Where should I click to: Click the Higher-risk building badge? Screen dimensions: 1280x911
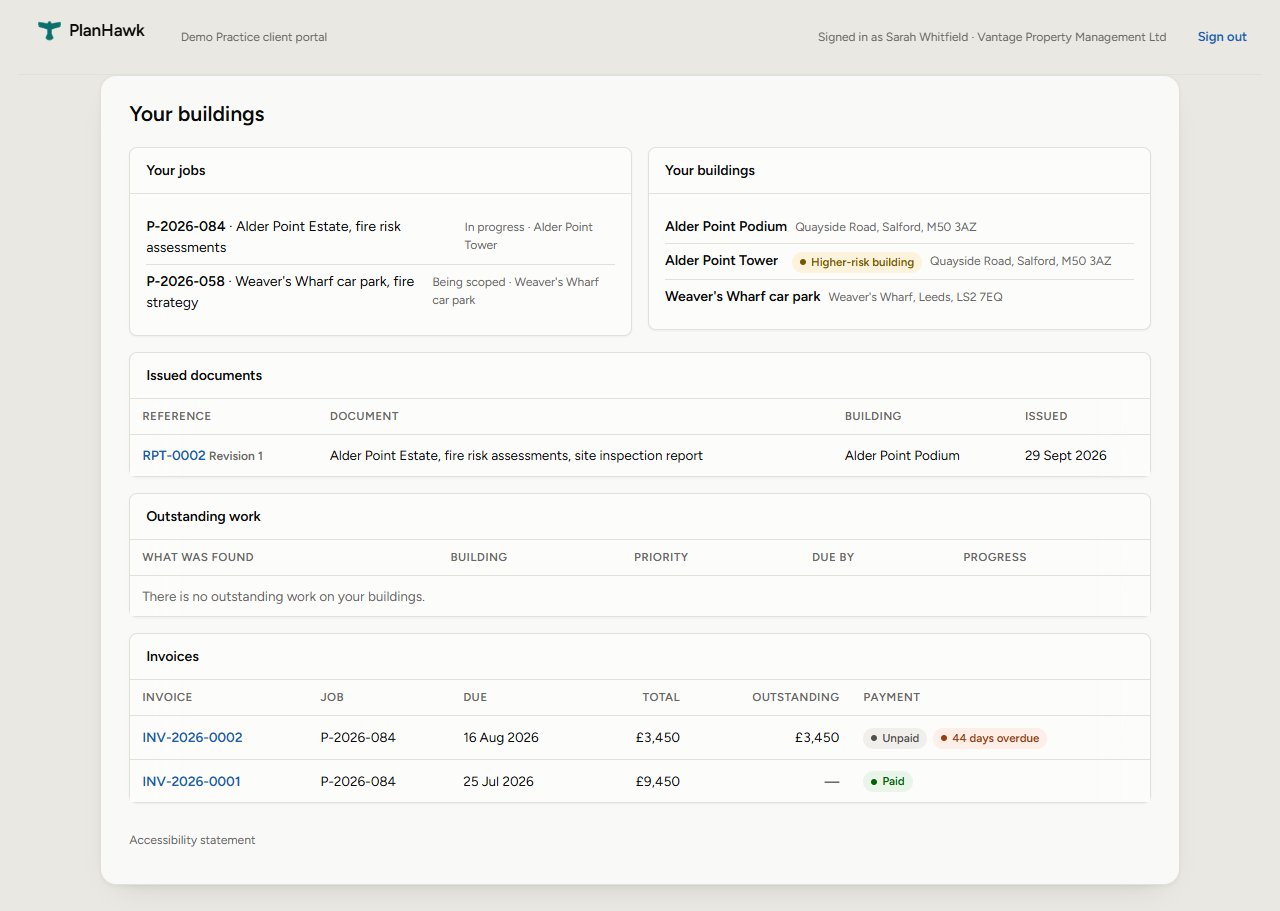(x=856, y=262)
